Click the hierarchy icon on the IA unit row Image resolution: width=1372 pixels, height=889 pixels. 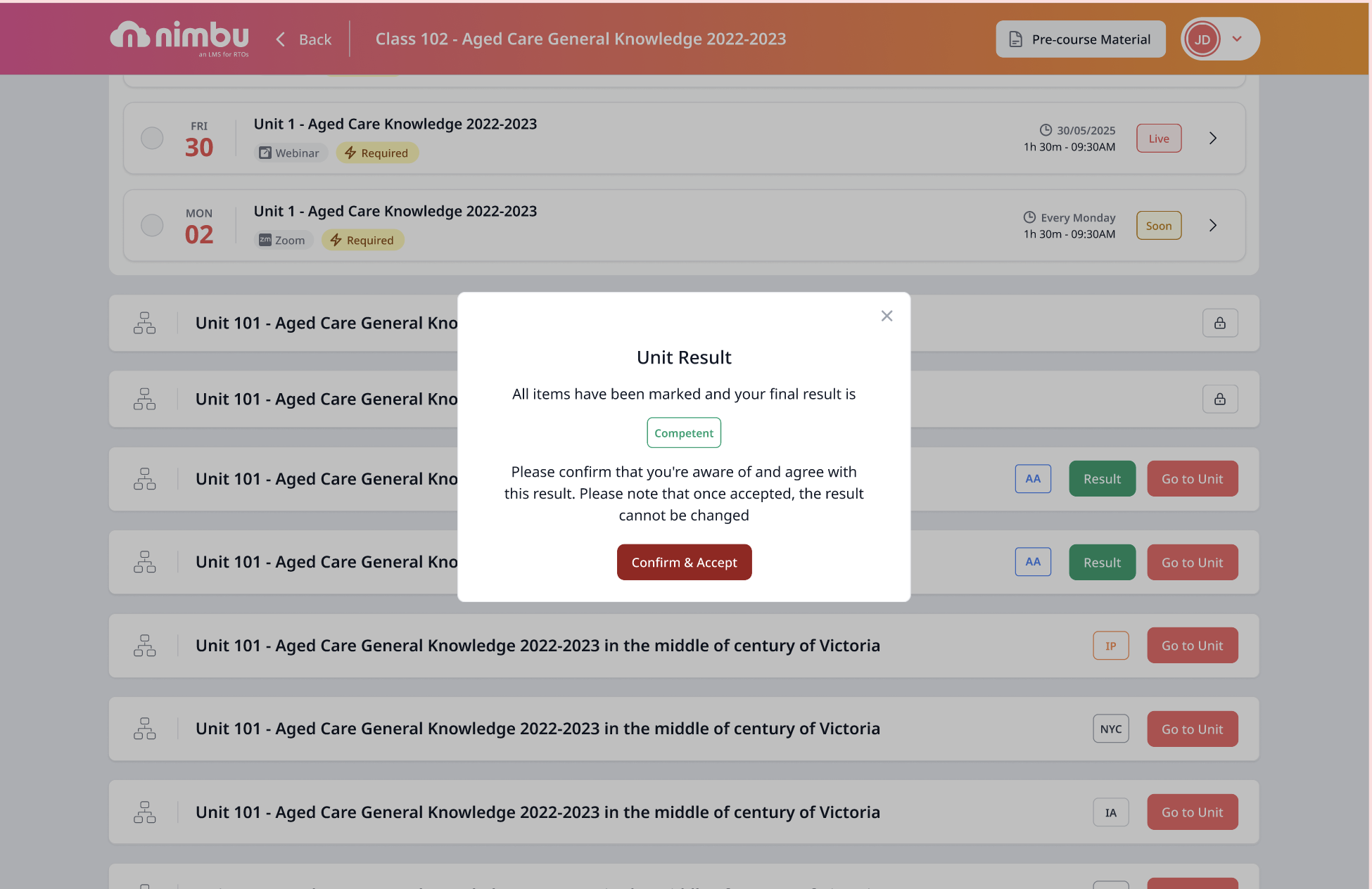[144, 812]
